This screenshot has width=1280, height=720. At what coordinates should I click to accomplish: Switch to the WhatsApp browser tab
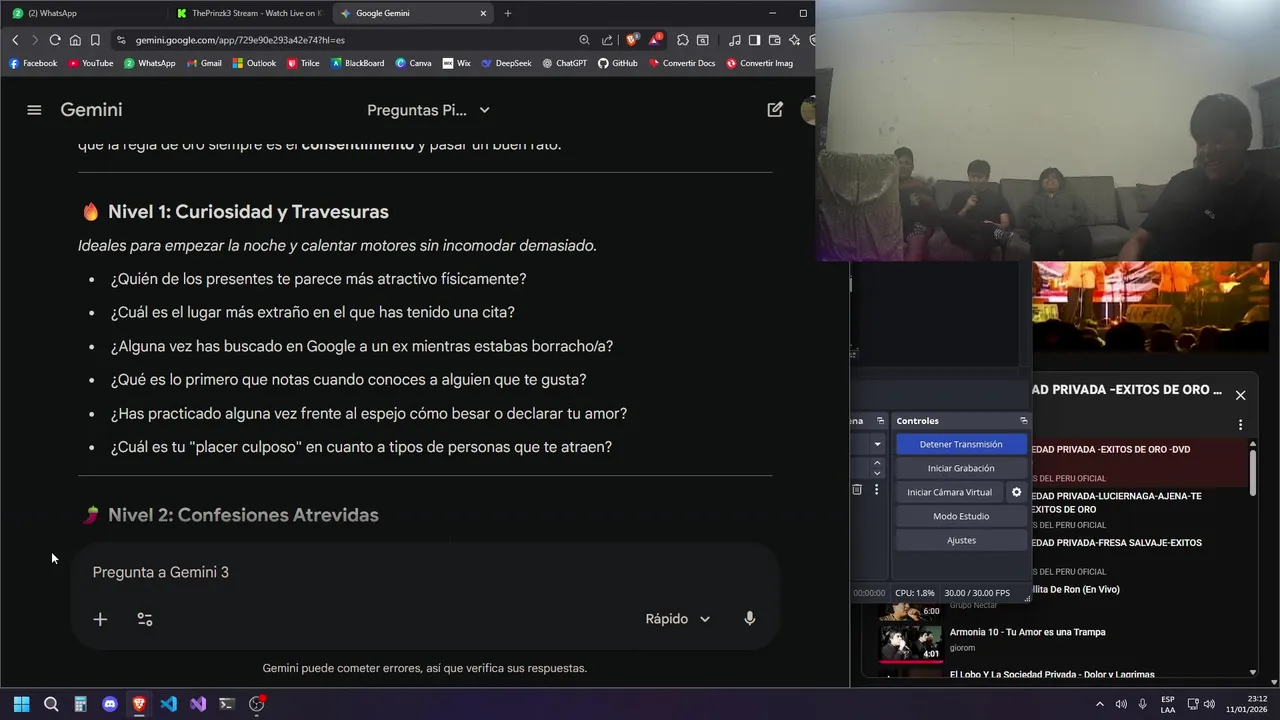tap(82, 13)
